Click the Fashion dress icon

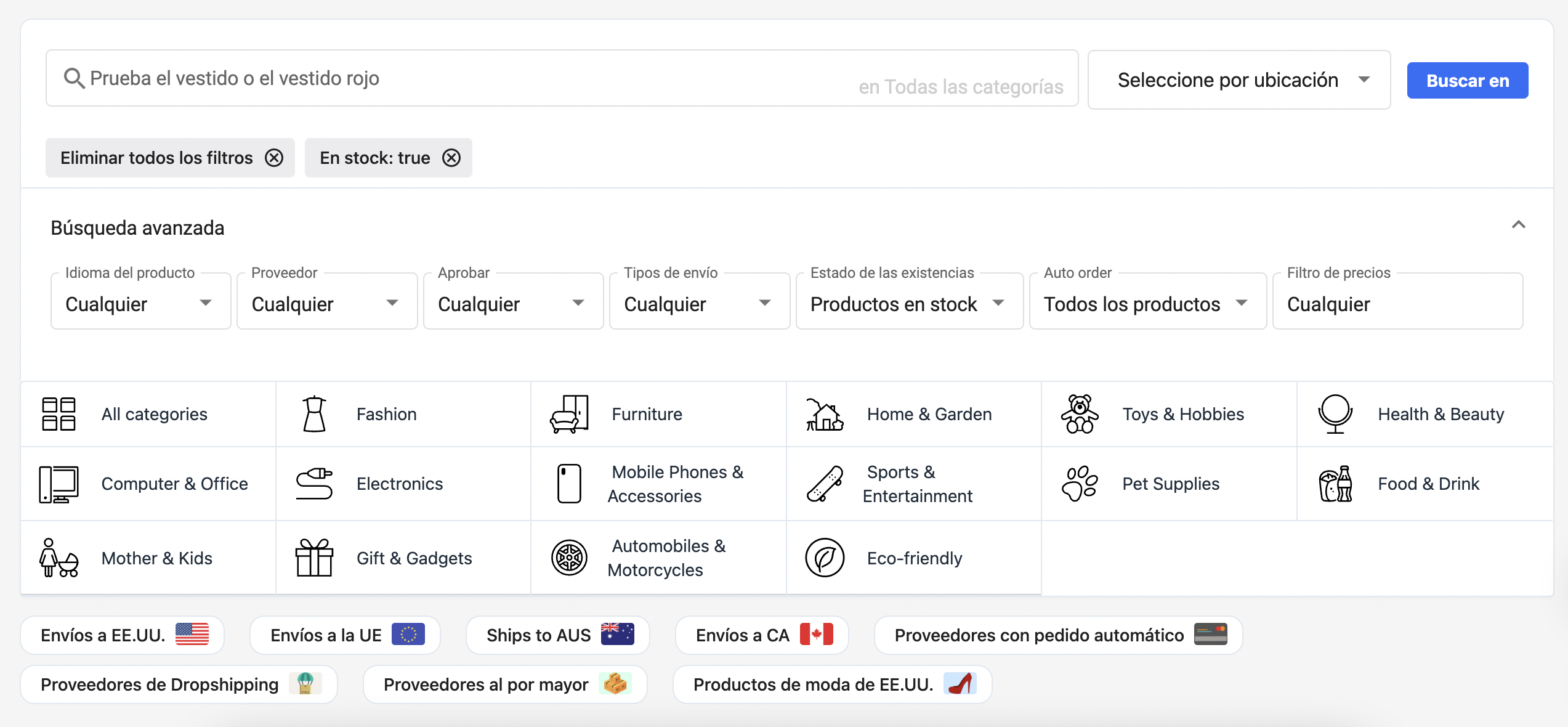tap(314, 414)
